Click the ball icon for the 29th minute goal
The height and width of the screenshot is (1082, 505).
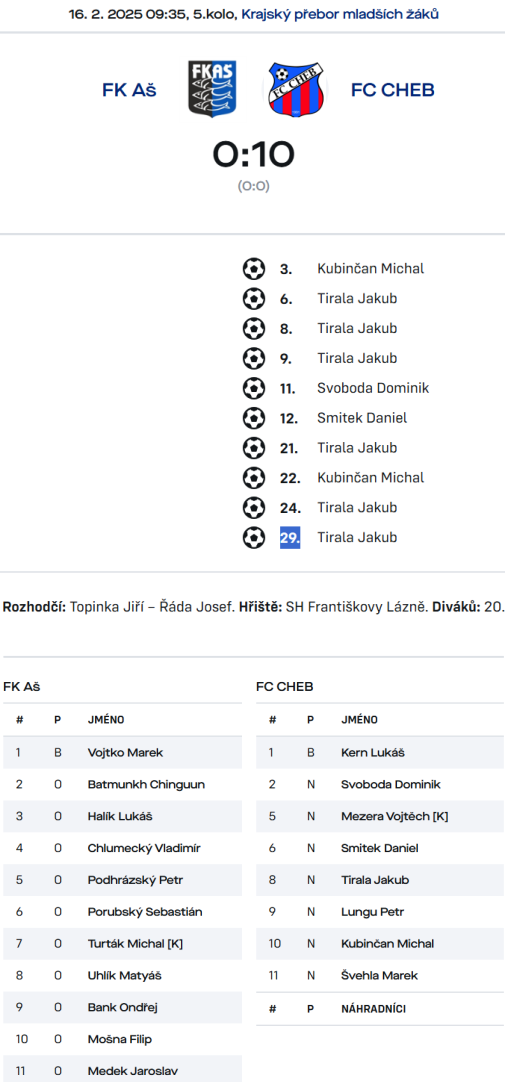254,537
